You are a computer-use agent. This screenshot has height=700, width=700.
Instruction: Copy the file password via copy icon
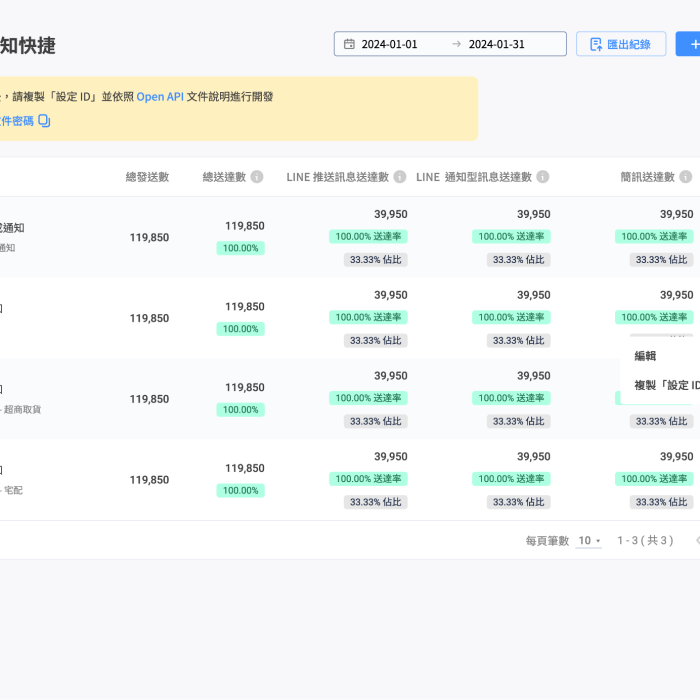(44, 121)
